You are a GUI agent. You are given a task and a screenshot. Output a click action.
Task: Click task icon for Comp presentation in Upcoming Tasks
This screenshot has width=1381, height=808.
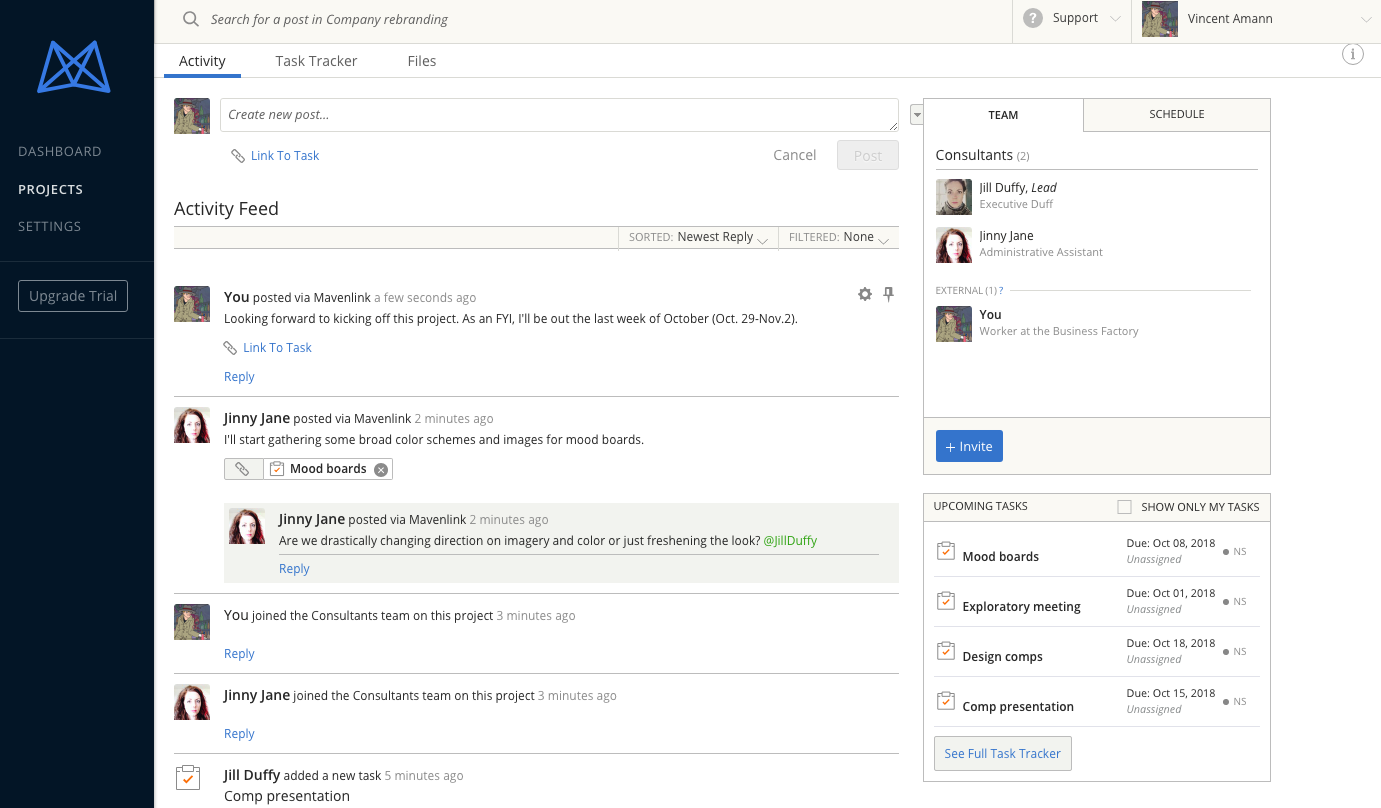pos(945,701)
